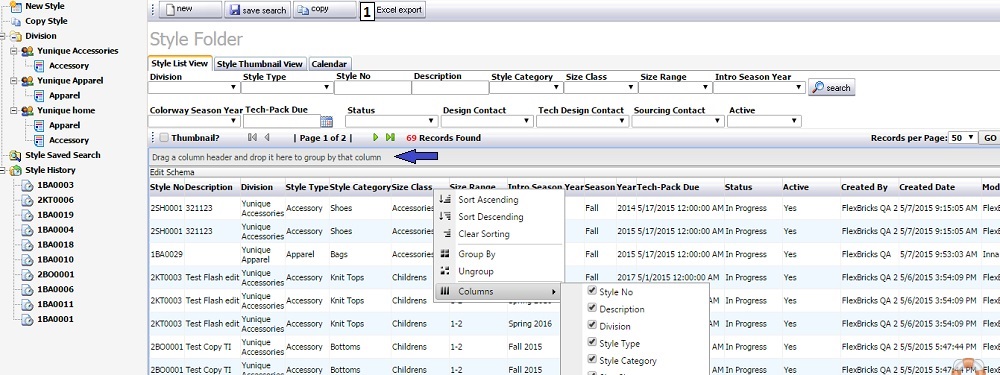This screenshot has width=1000, height=375.
Task: Click into the Tech-Pack Due date field
Action: pyautogui.click(x=281, y=121)
